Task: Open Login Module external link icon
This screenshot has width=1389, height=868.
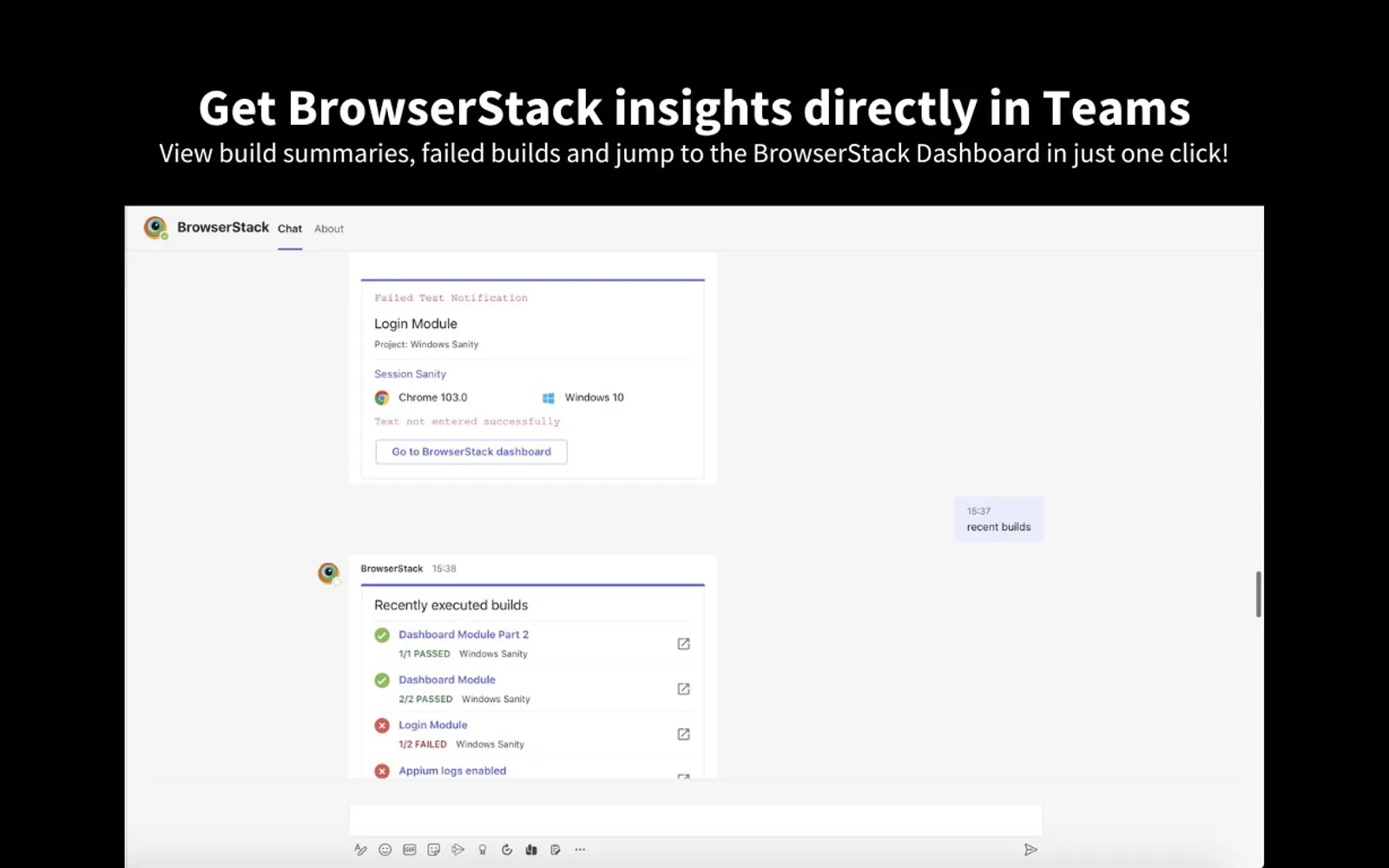Action: point(683,734)
